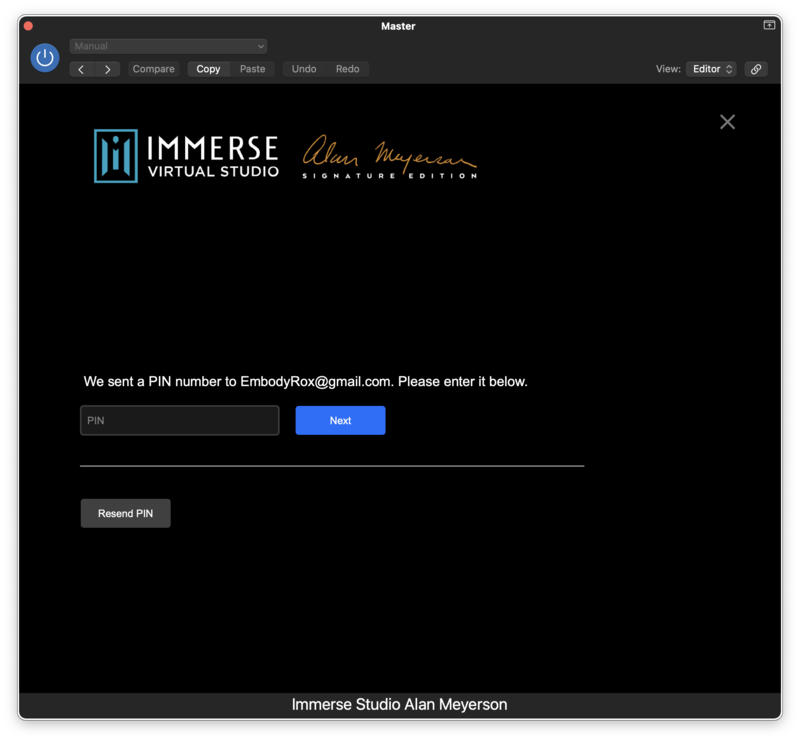Resend the PIN

(126, 513)
